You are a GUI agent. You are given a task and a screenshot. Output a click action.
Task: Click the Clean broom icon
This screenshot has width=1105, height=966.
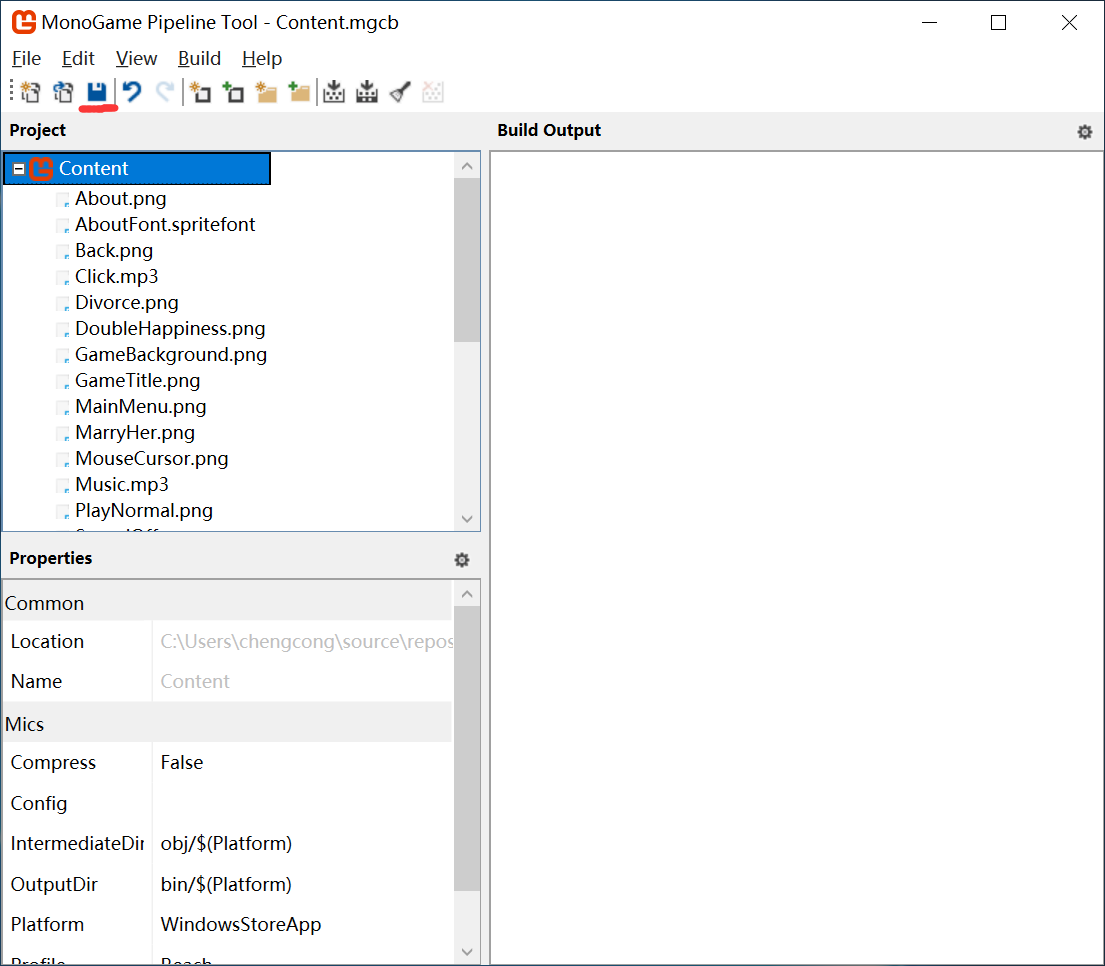point(400,93)
